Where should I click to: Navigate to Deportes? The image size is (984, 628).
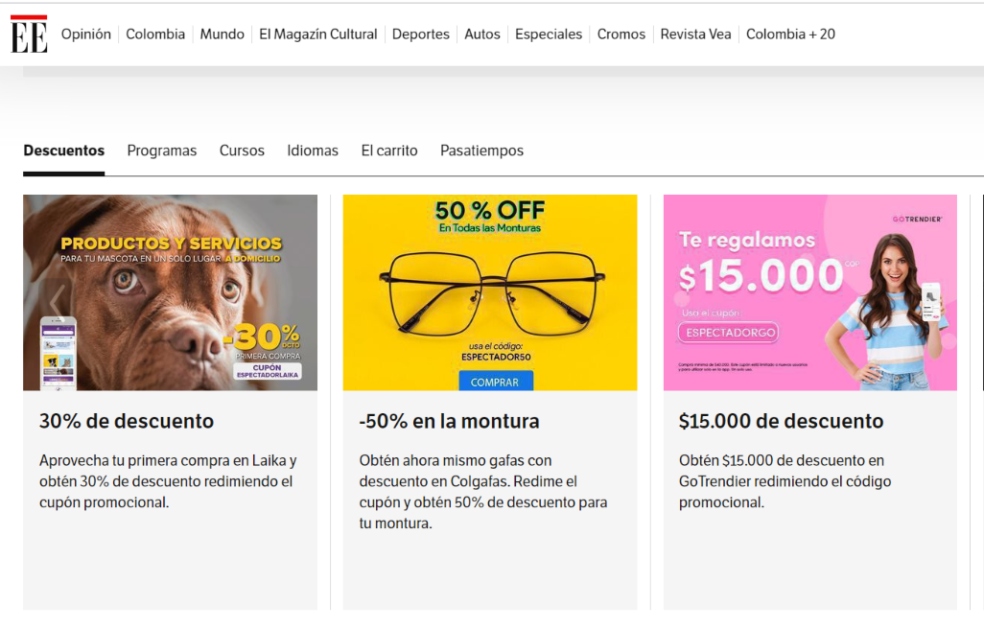click(420, 34)
